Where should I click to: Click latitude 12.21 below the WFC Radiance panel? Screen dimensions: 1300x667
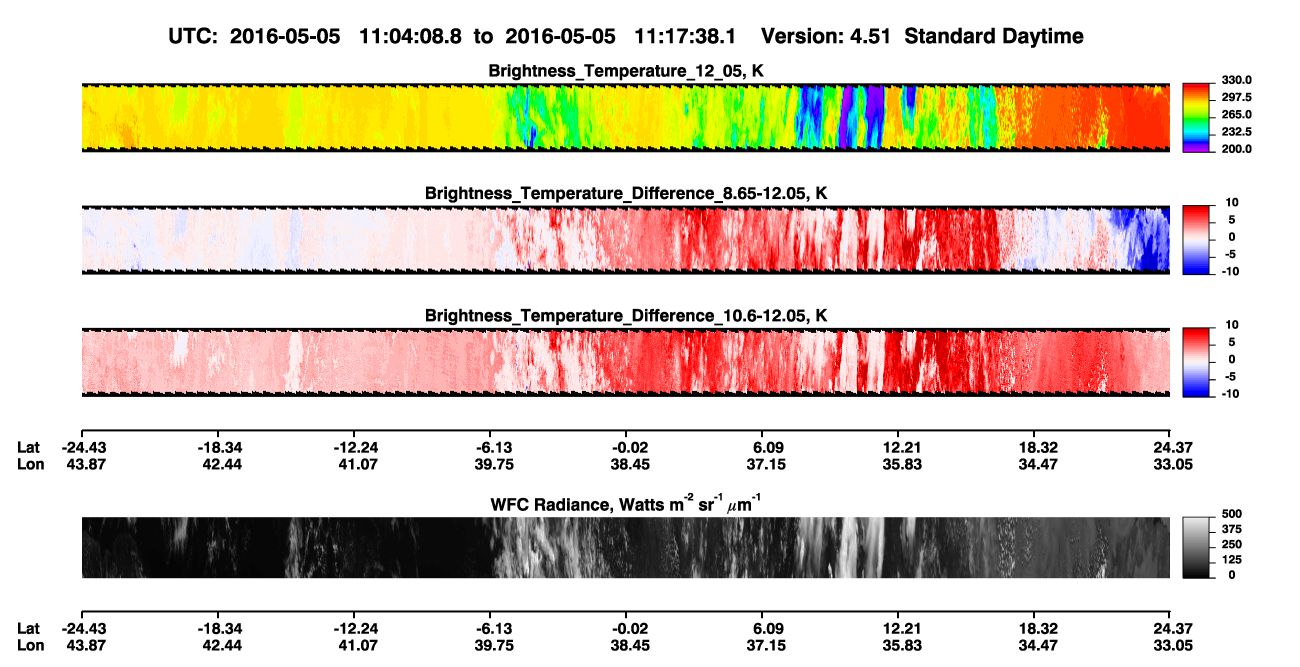tap(901, 628)
